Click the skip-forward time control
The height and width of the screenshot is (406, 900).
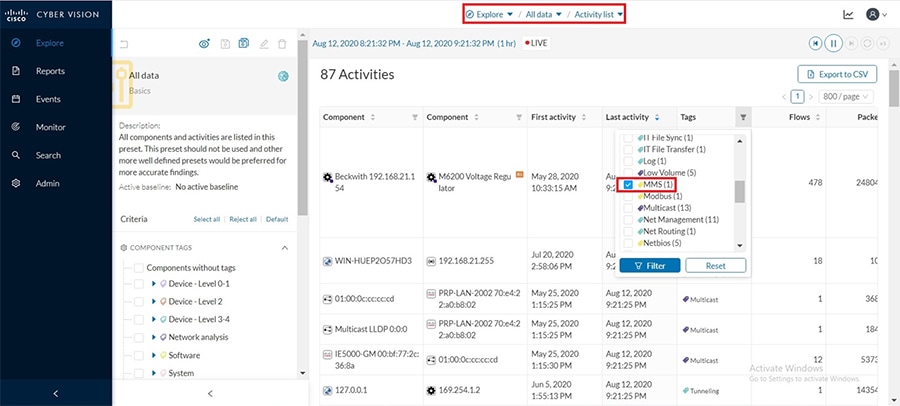point(852,43)
